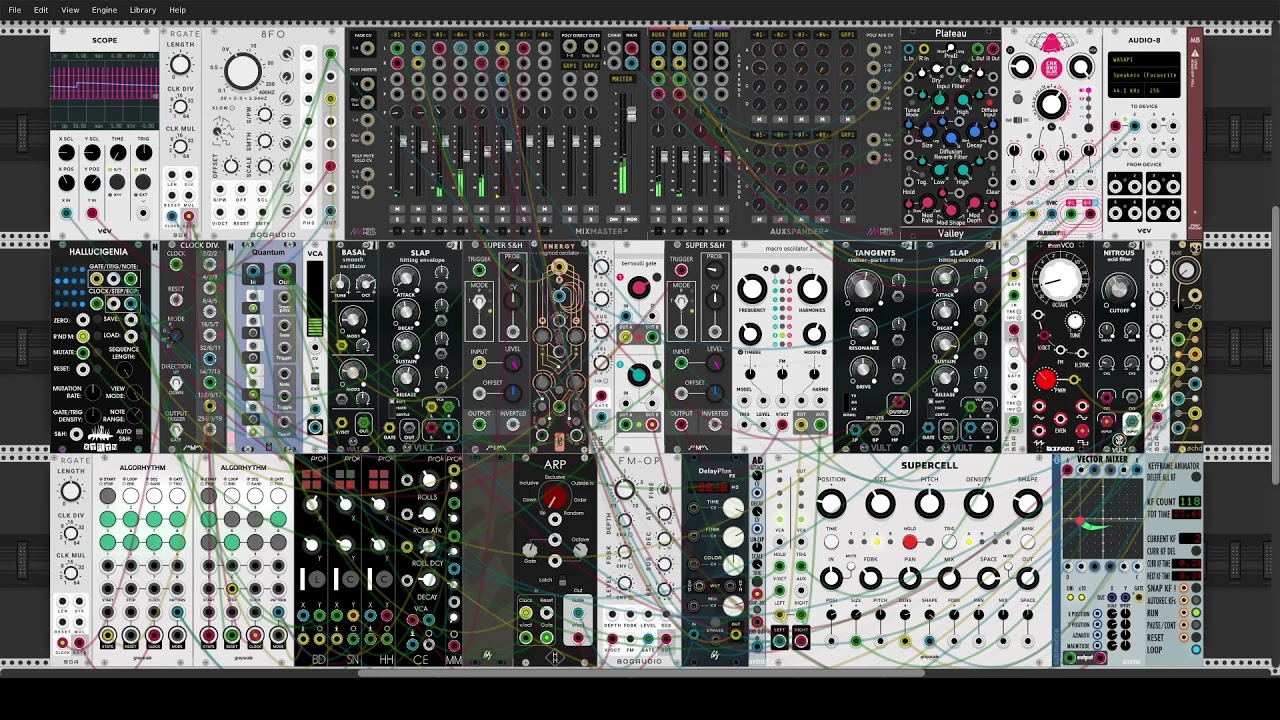The height and width of the screenshot is (720, 1280).
Task: Toggle the Plateau Hold button
Action: coord(909,168)
